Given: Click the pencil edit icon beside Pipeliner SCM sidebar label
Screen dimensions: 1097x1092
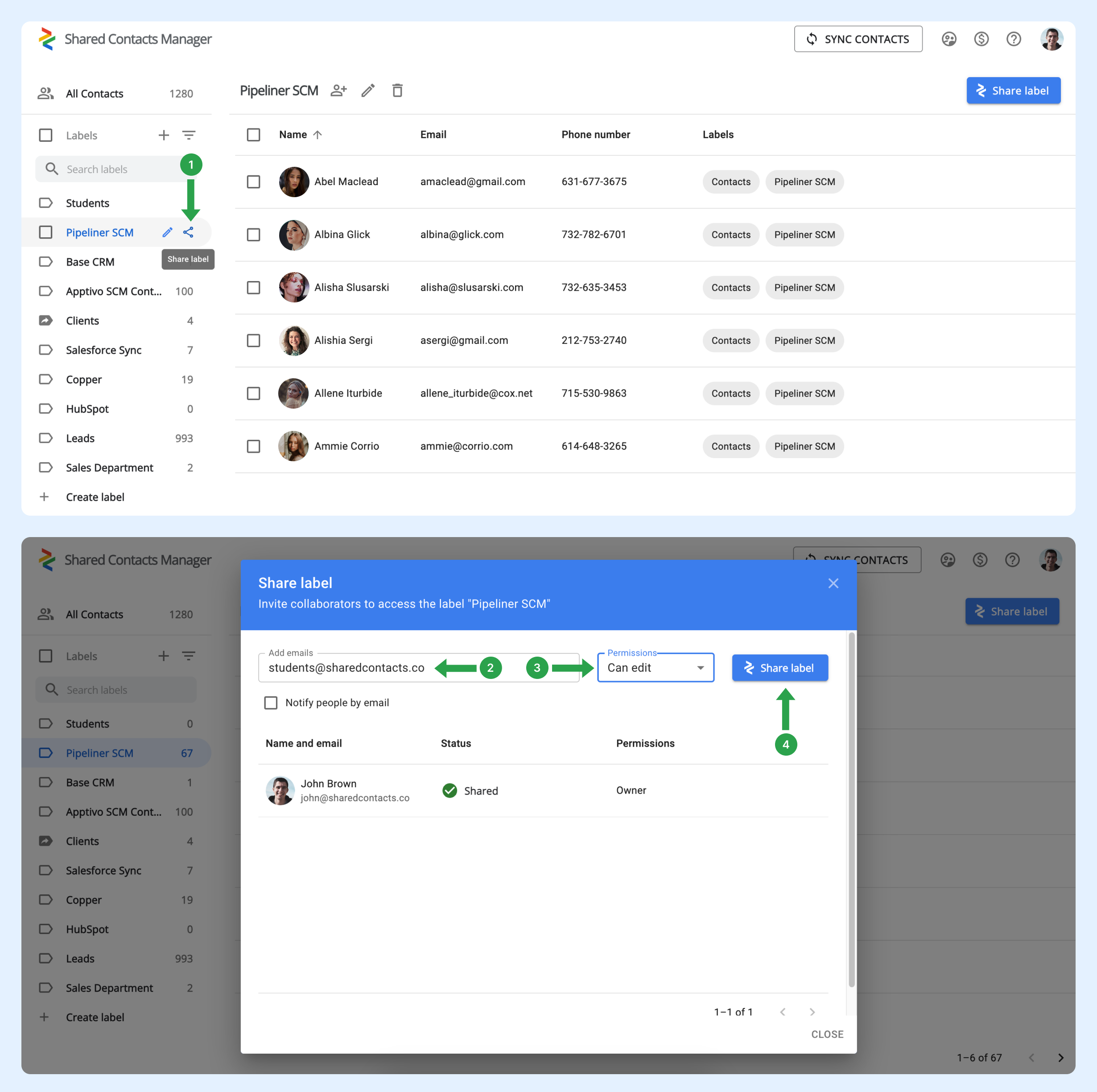Looking at the screenshot, I should click(168, 232).
